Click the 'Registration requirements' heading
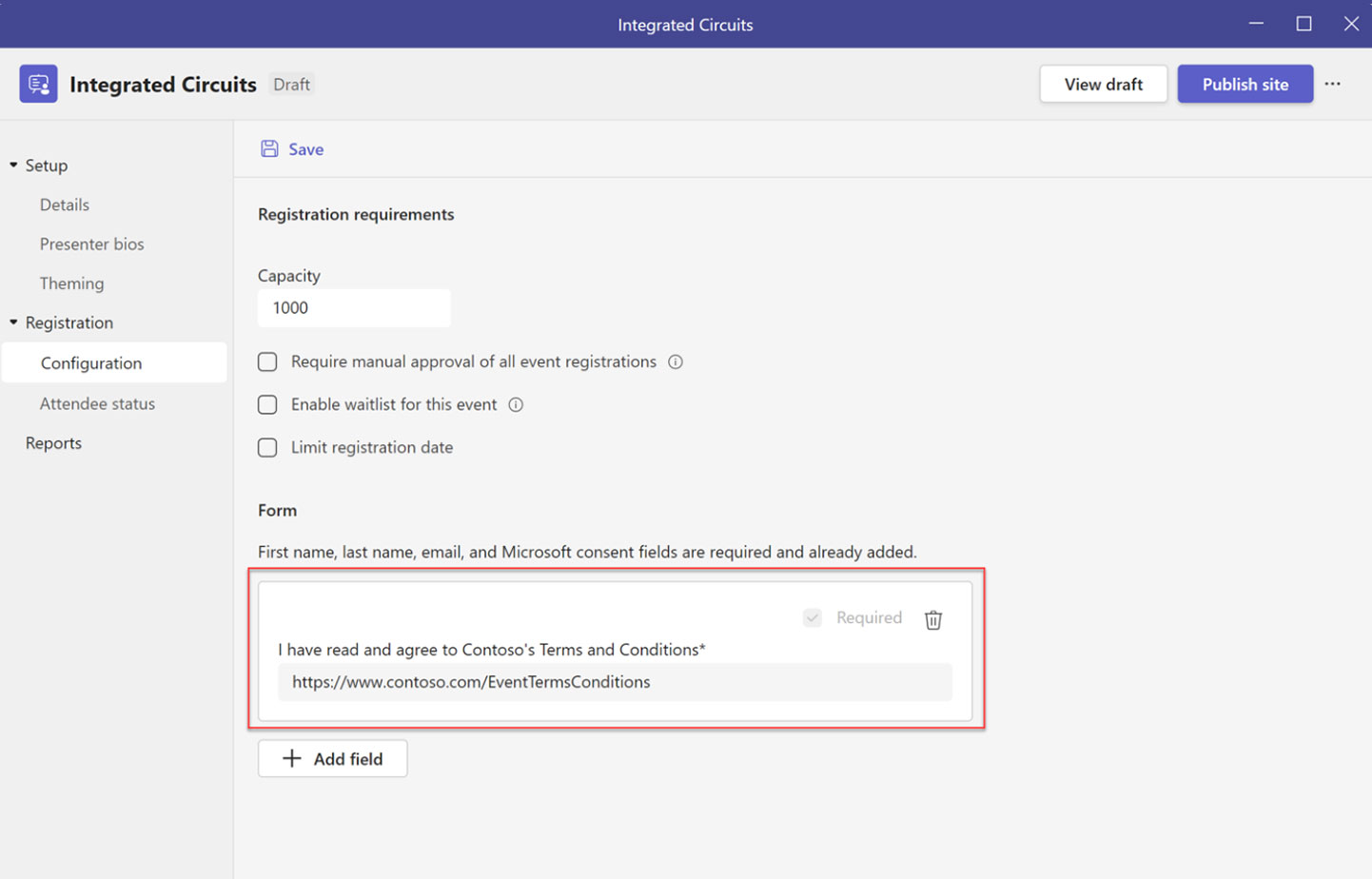Screen dimensions: 1372x879 tap(356, 214)
